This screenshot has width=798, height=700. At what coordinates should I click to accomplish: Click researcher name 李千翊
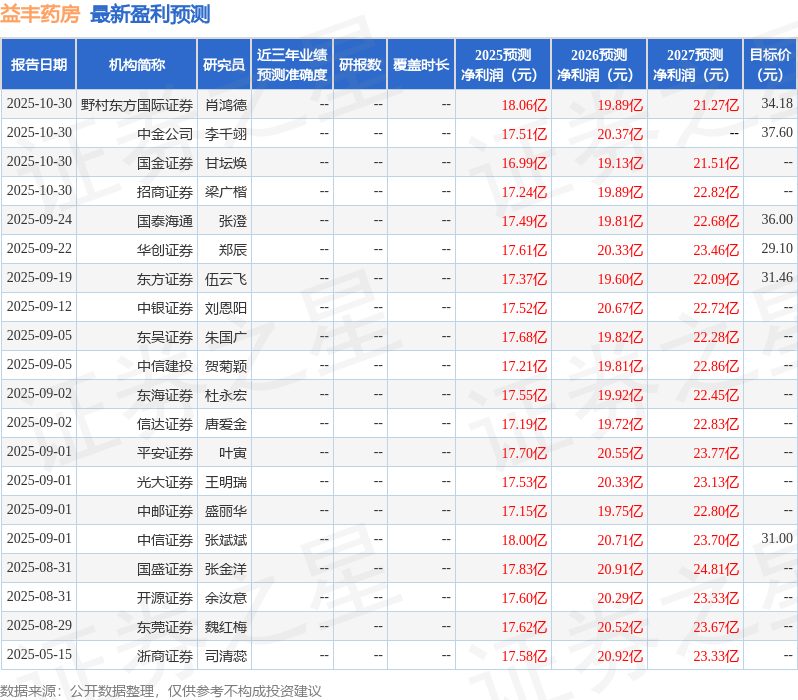coord(226,134)
